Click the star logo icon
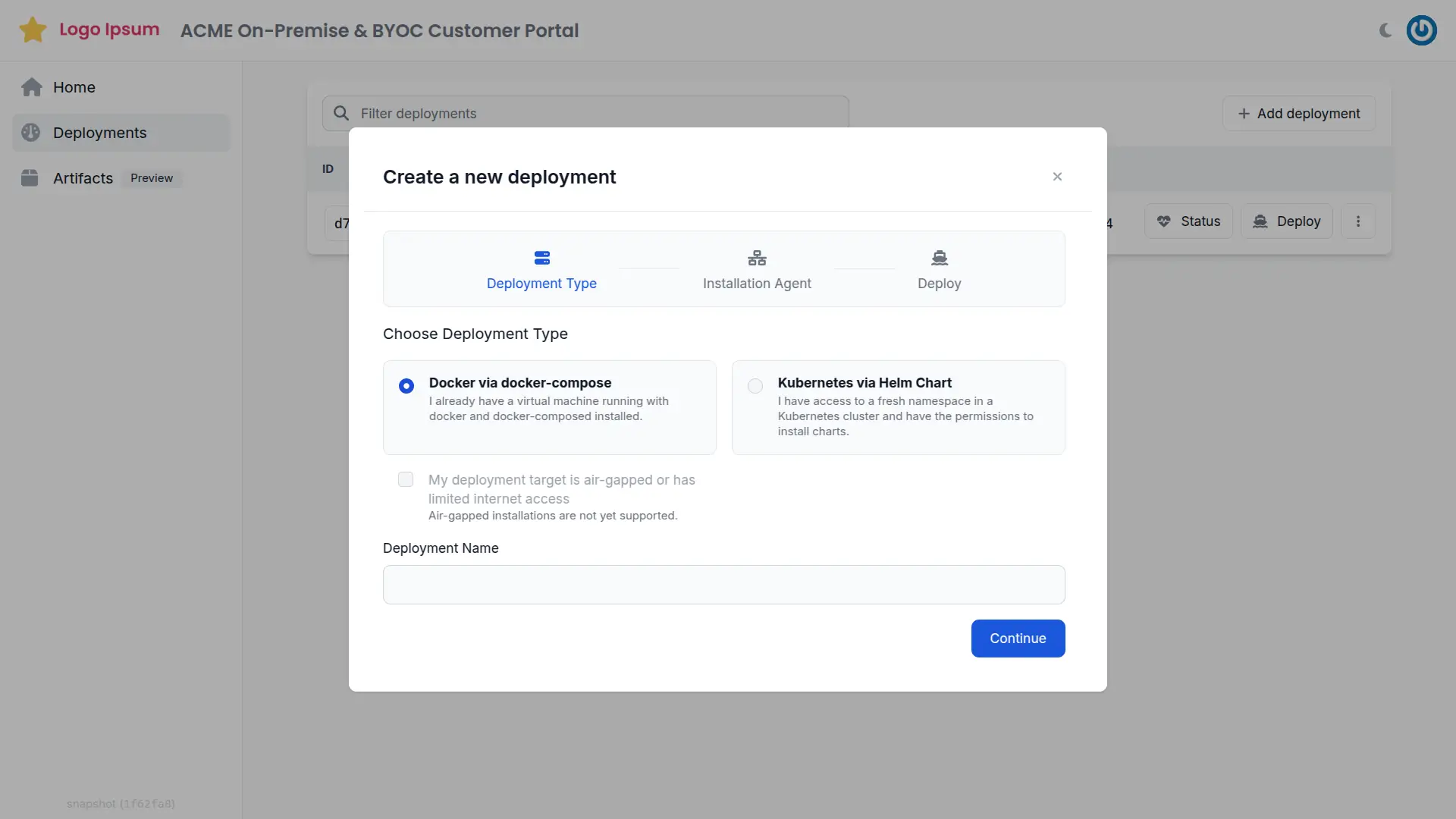The image size is (1456, 819). (33, 30)
